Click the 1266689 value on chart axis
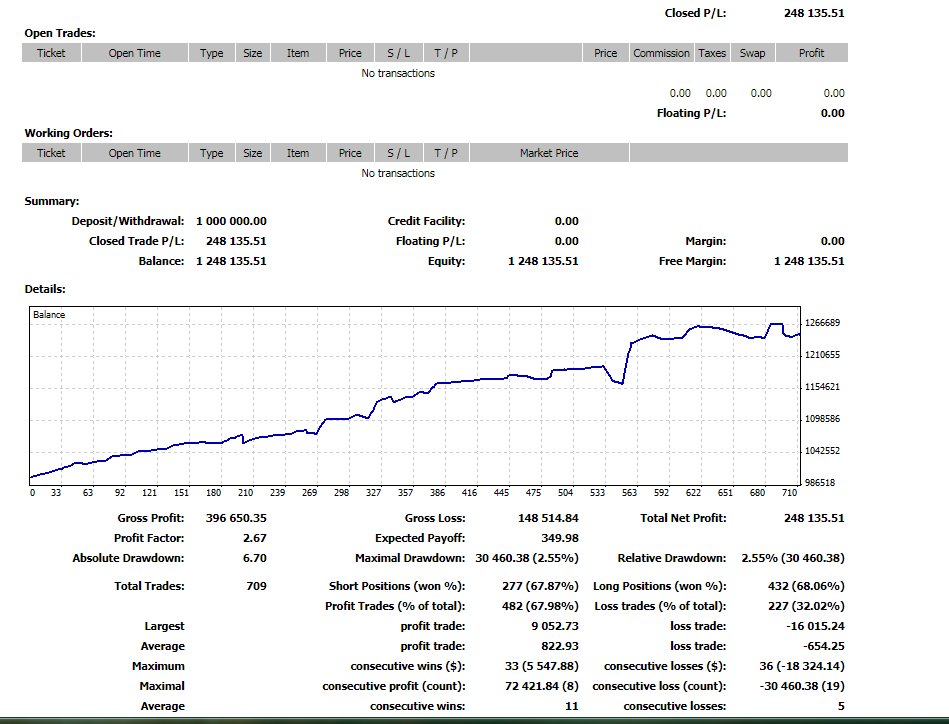The image size is (949, 724). [x=822, y=323]
